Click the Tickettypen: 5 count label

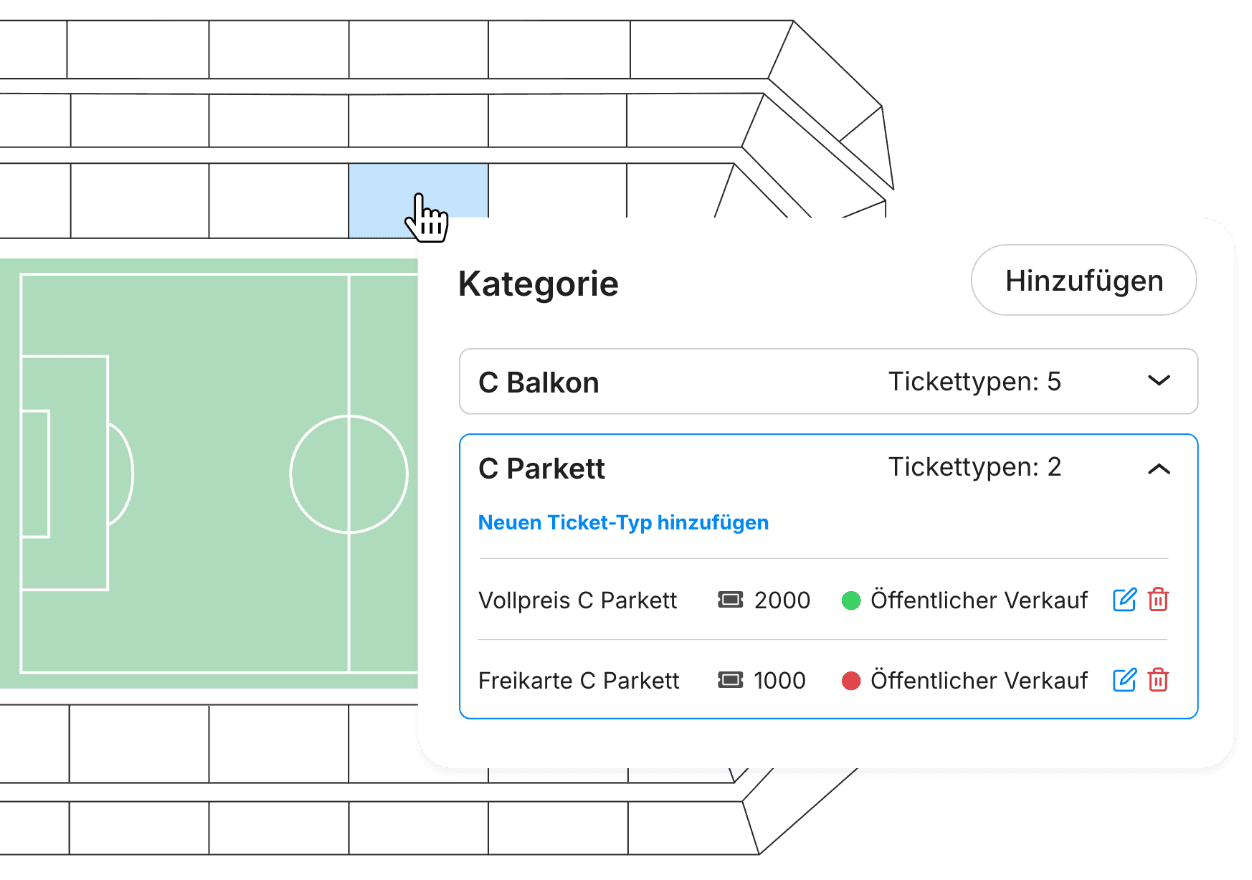click(x=974, y=382)
